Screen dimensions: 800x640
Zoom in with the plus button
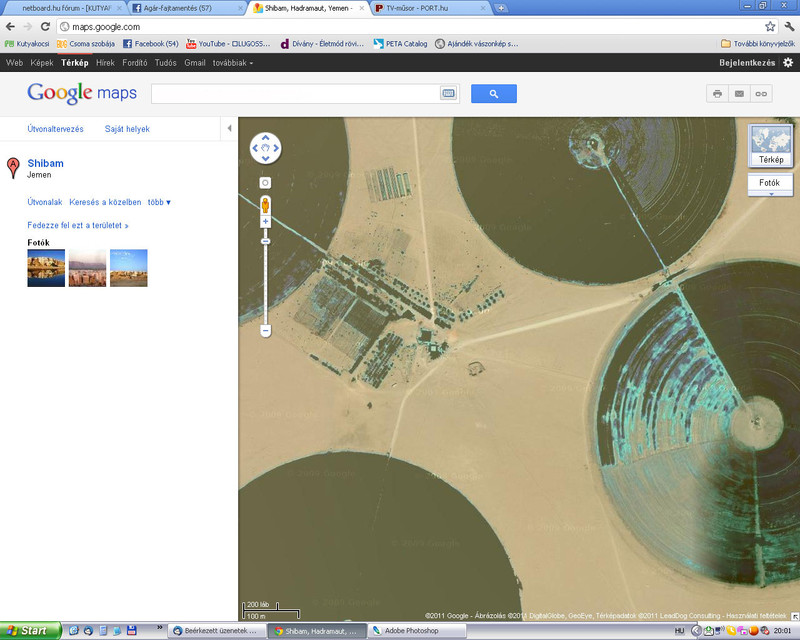[x=265, y=221]
